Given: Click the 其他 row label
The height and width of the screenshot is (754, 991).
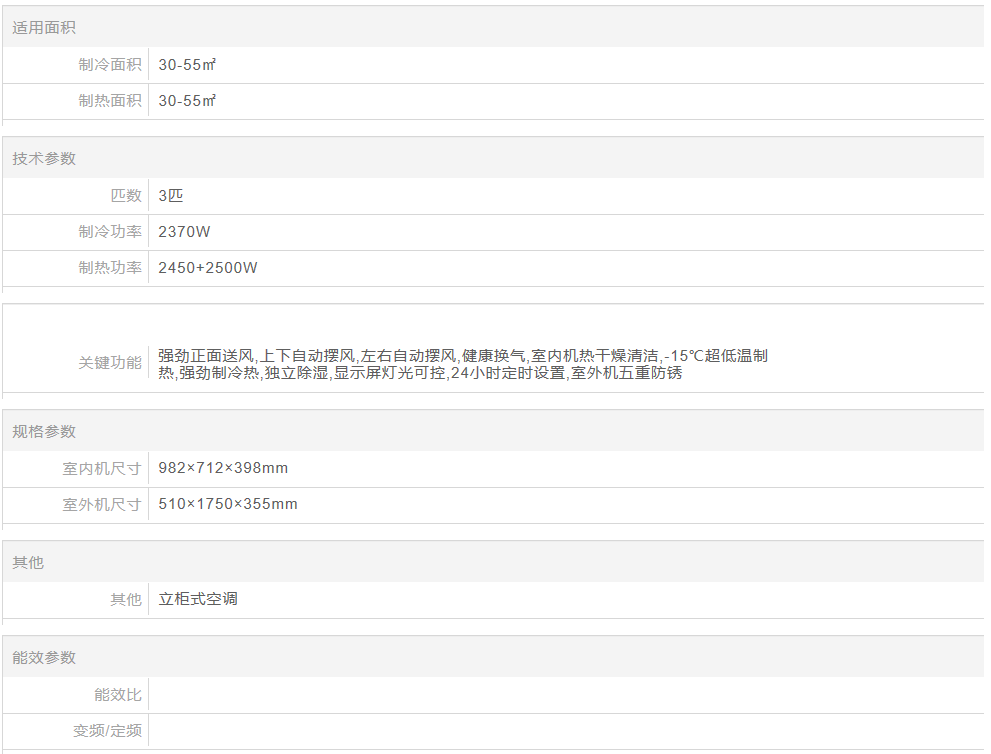Looking at the screenshot, I should point(126,599).
